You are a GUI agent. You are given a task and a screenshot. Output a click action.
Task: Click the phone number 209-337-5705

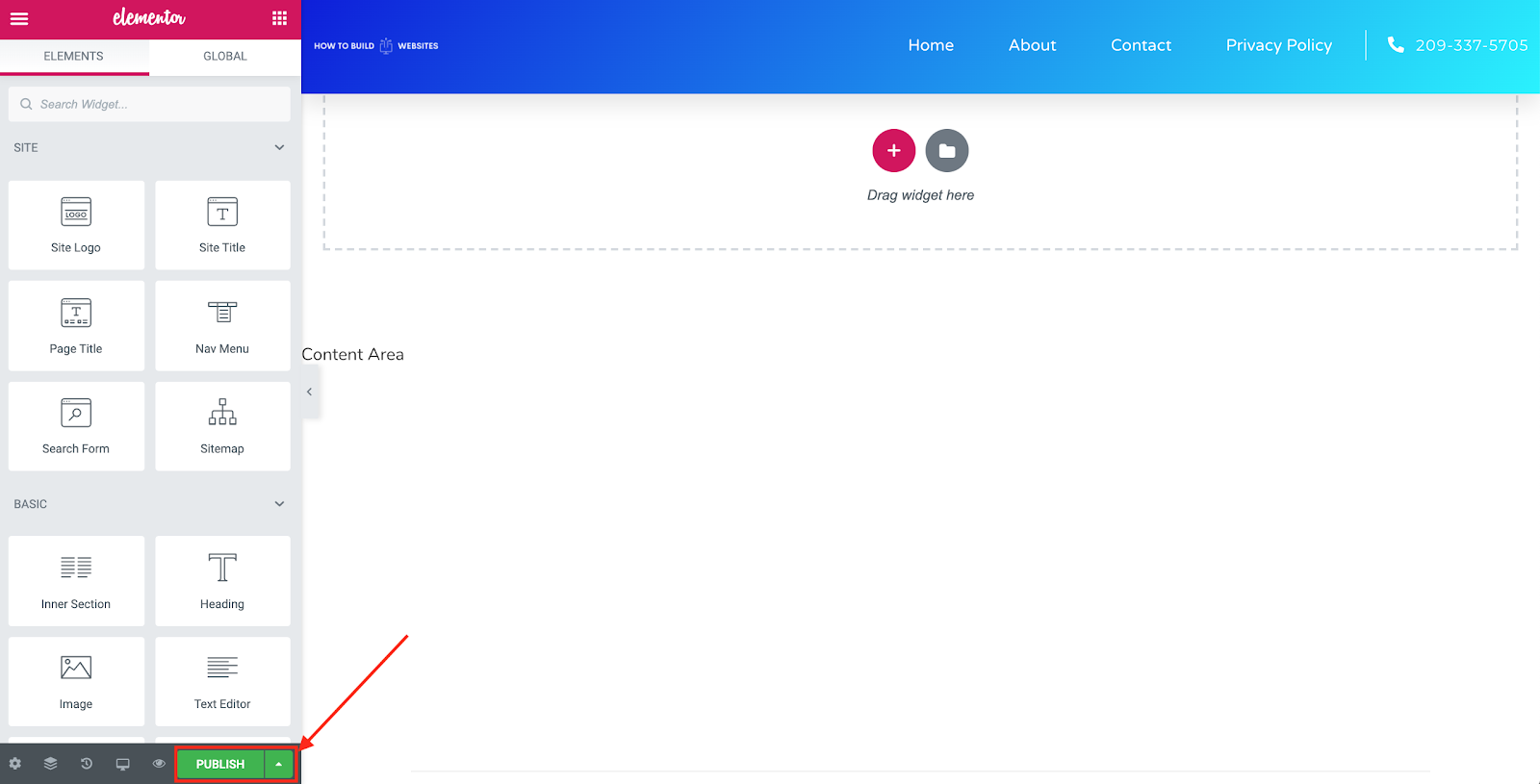pos(1472,45)
